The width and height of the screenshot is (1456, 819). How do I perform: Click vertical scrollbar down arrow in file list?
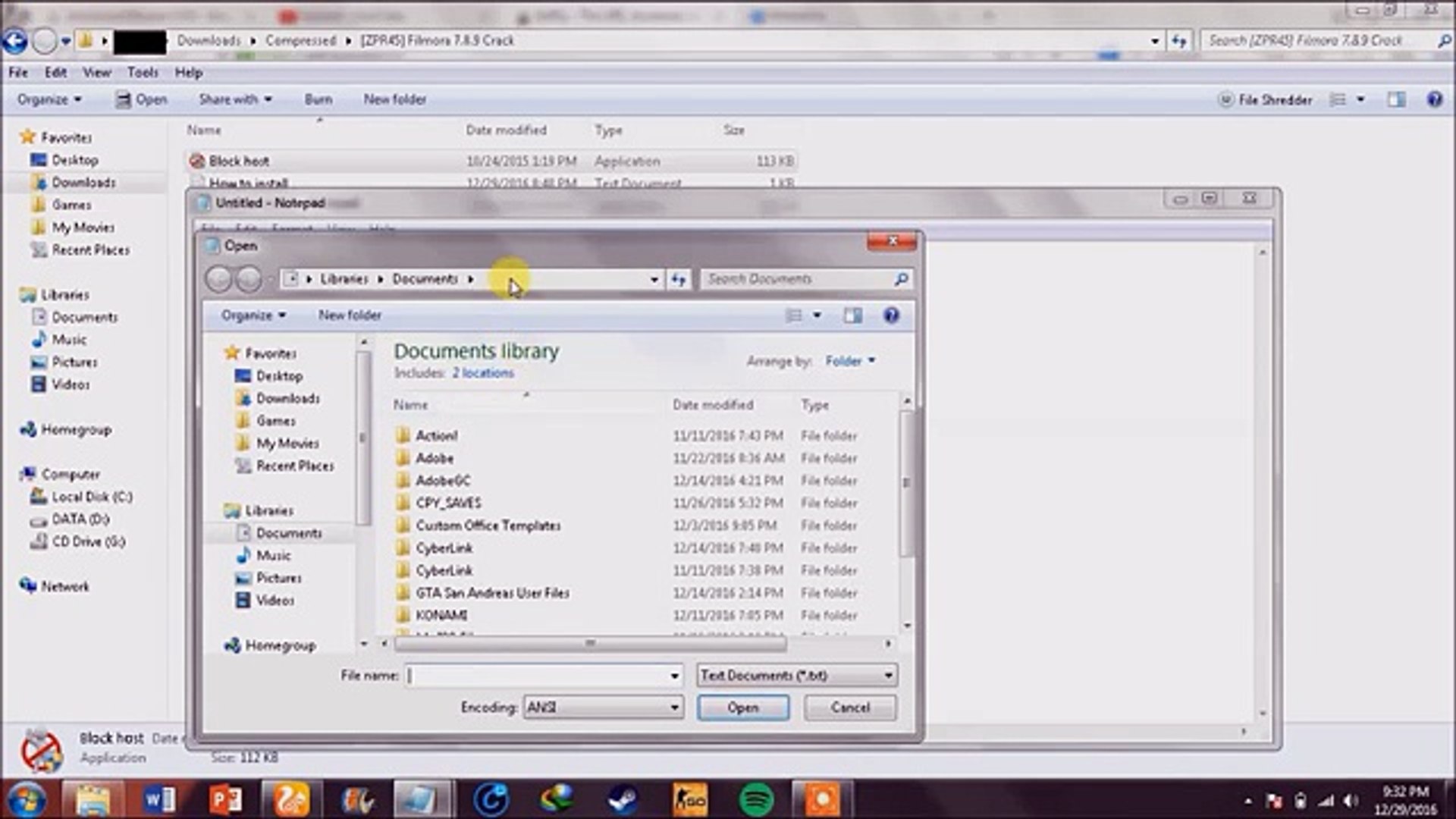coord(907,626)
